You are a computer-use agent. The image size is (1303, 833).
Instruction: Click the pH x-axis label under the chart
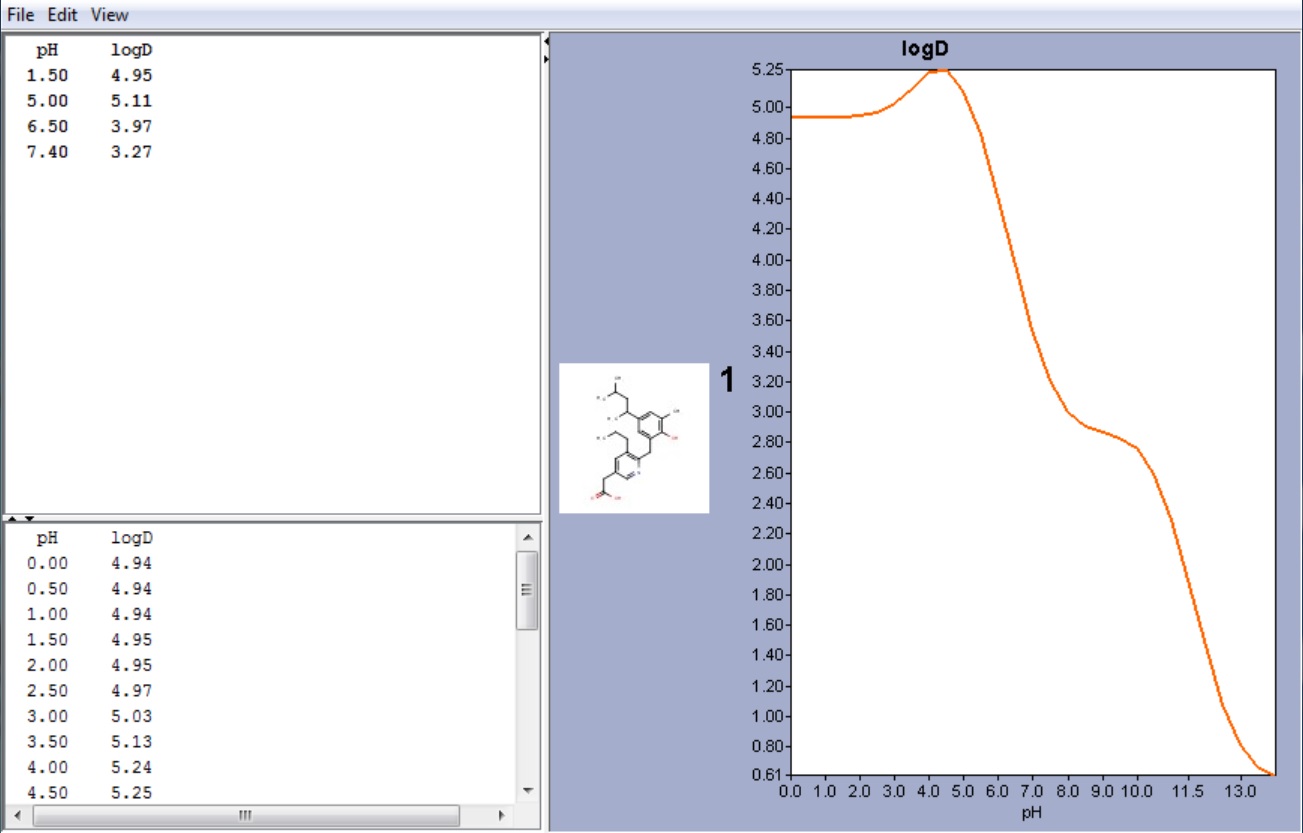pos(1031,813)
